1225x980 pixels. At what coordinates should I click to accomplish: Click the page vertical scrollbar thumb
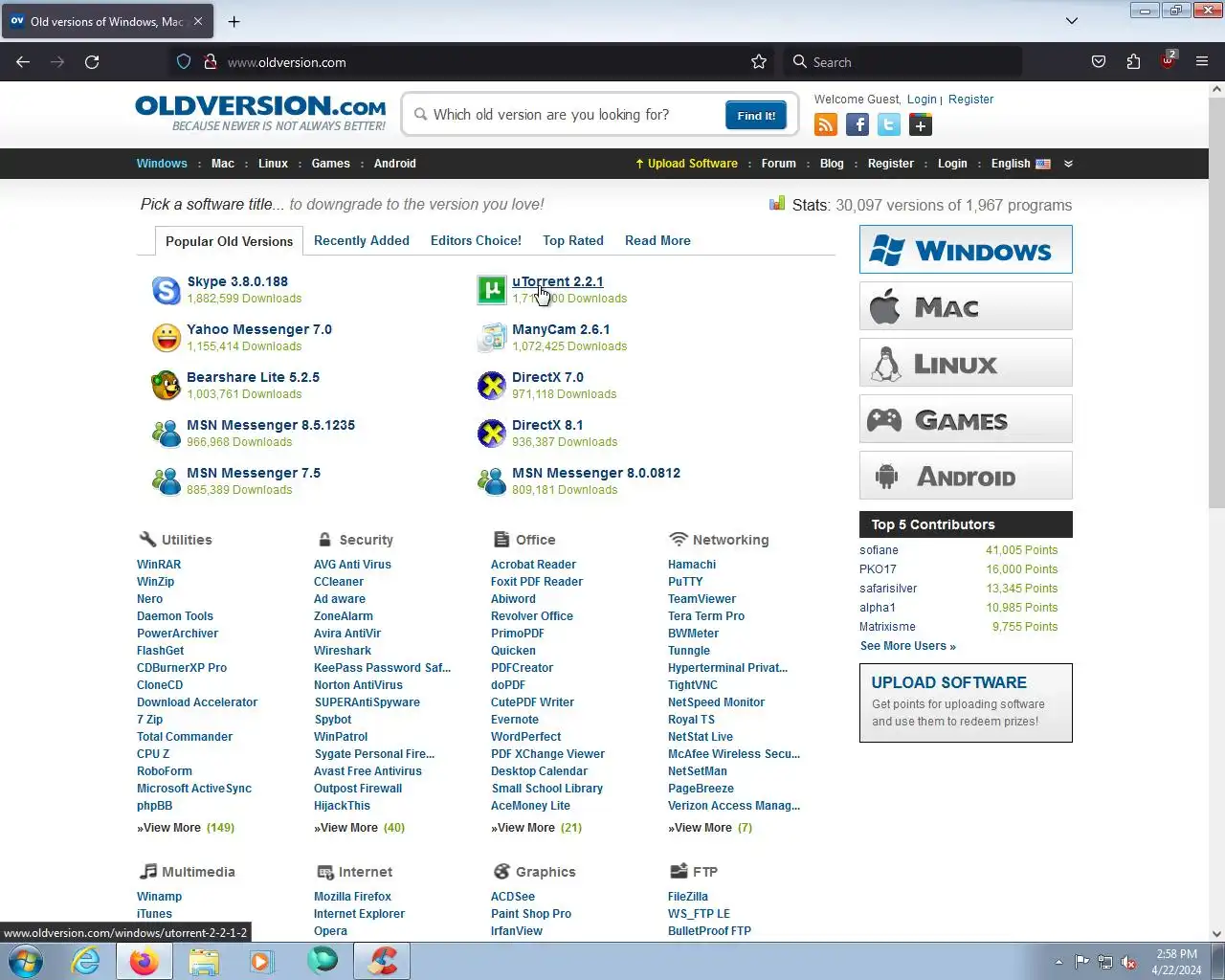[1217, 301]
